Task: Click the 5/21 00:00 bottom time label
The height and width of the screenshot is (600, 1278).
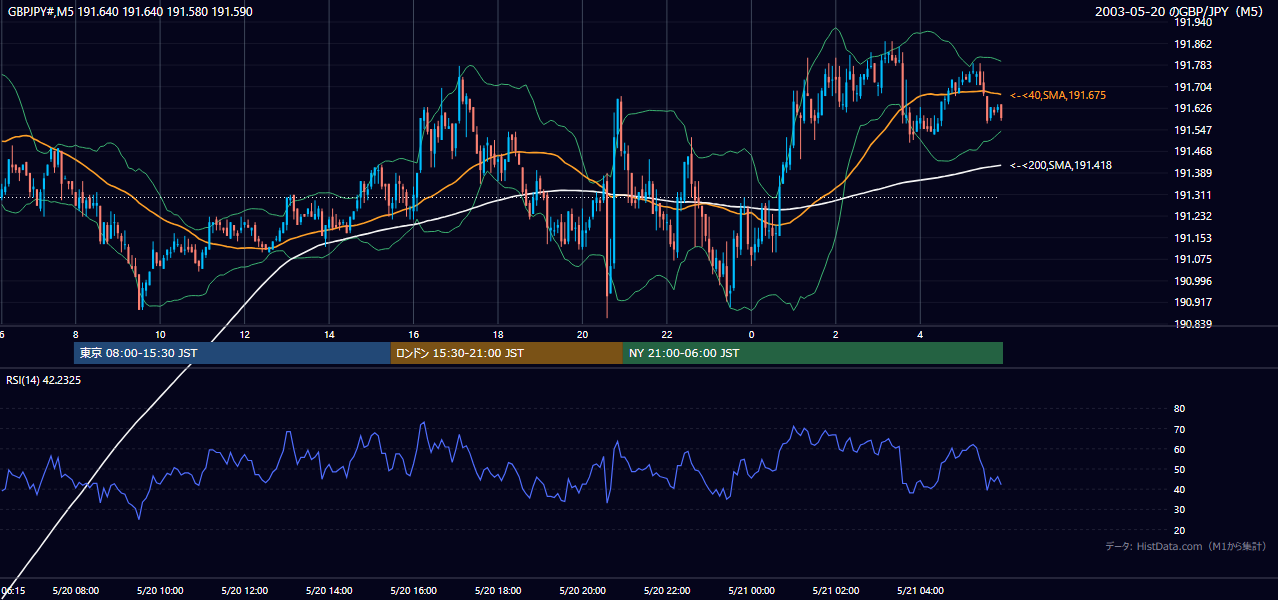Action: [x=751, y=591]
